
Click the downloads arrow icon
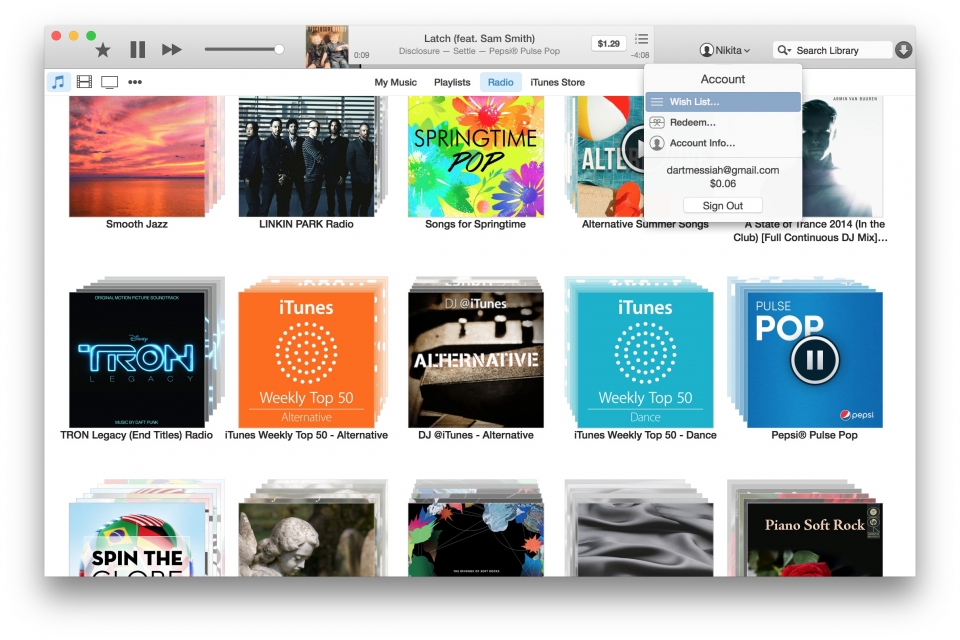coord(904,50)
